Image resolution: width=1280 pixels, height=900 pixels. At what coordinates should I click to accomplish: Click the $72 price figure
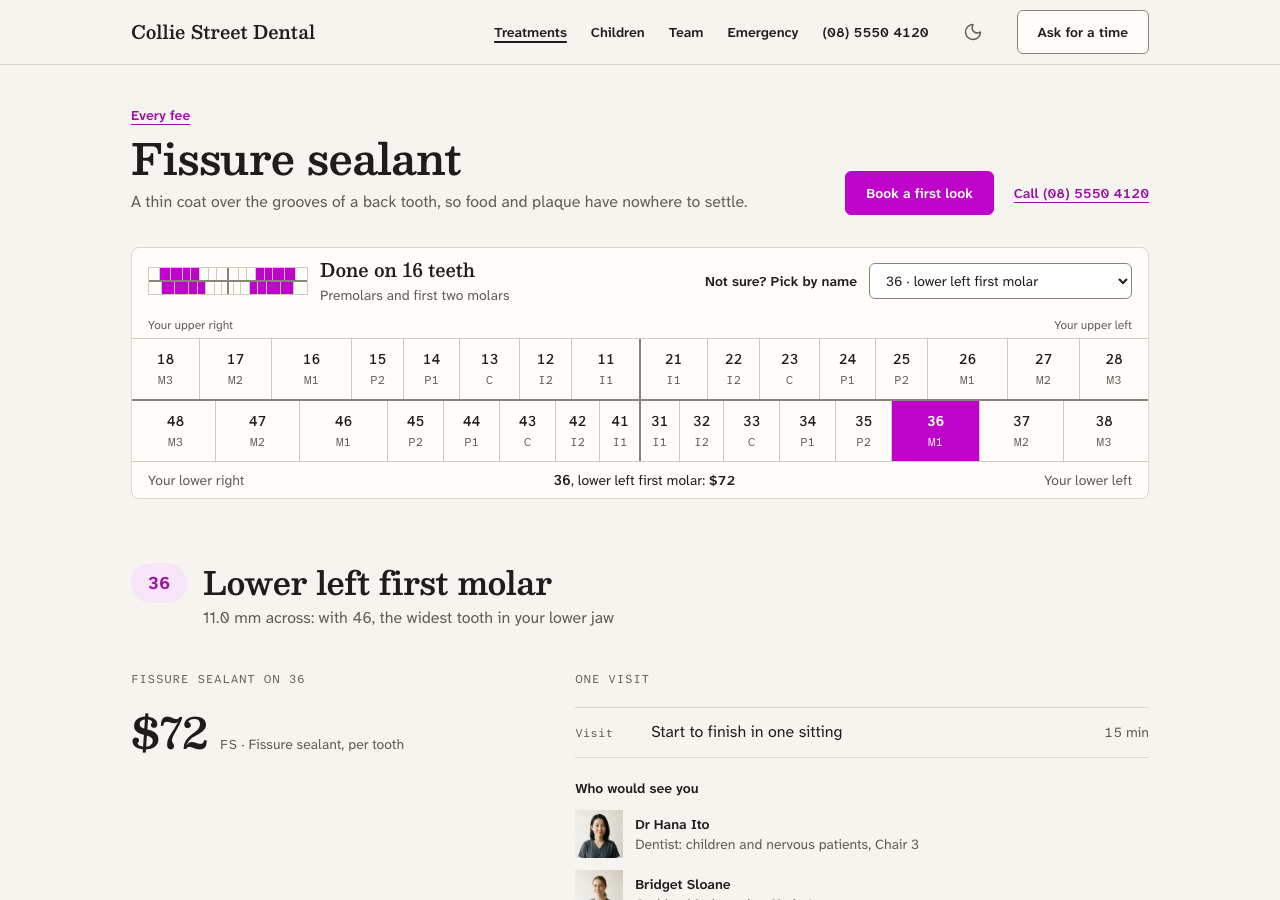(170, 733)
